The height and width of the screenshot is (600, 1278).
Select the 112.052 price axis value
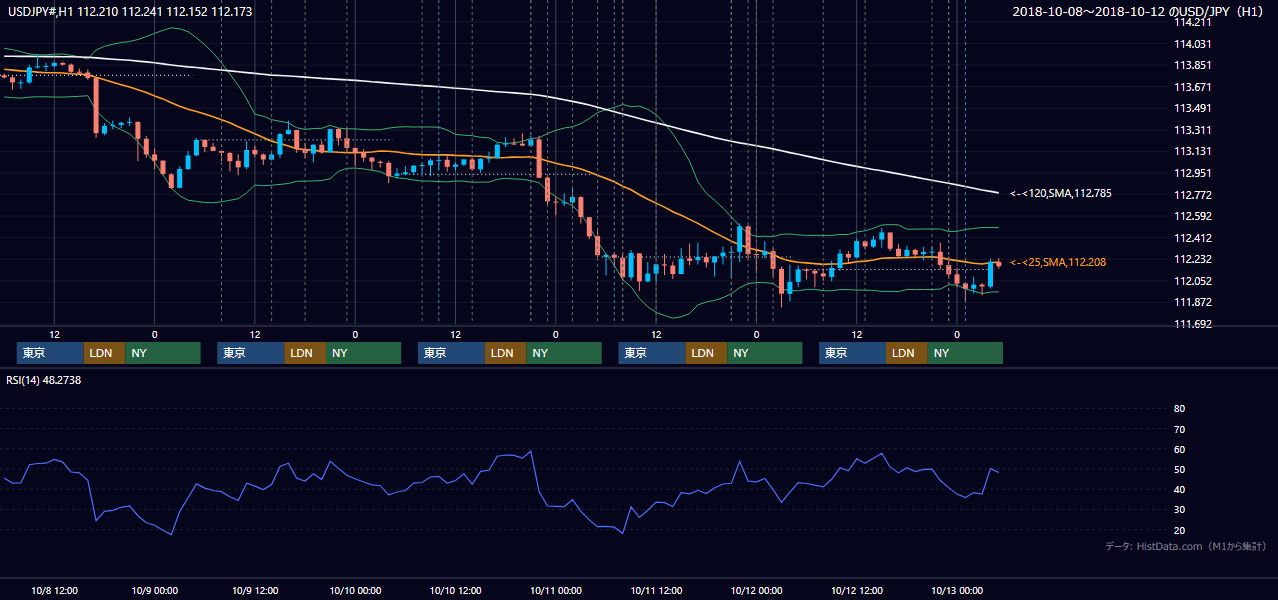coord(1192,281)
